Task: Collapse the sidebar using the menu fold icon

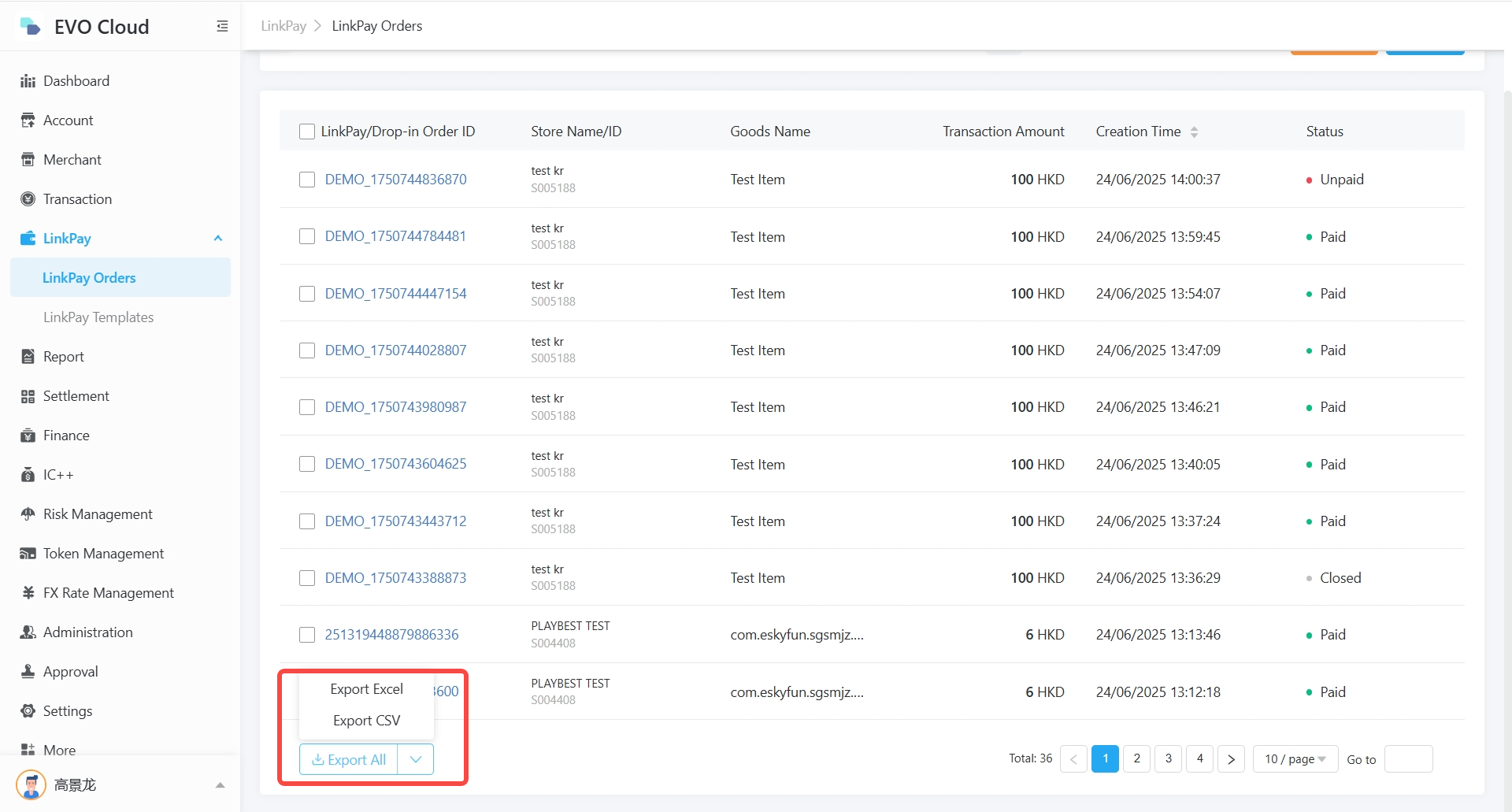Action: tap(222, 27)
